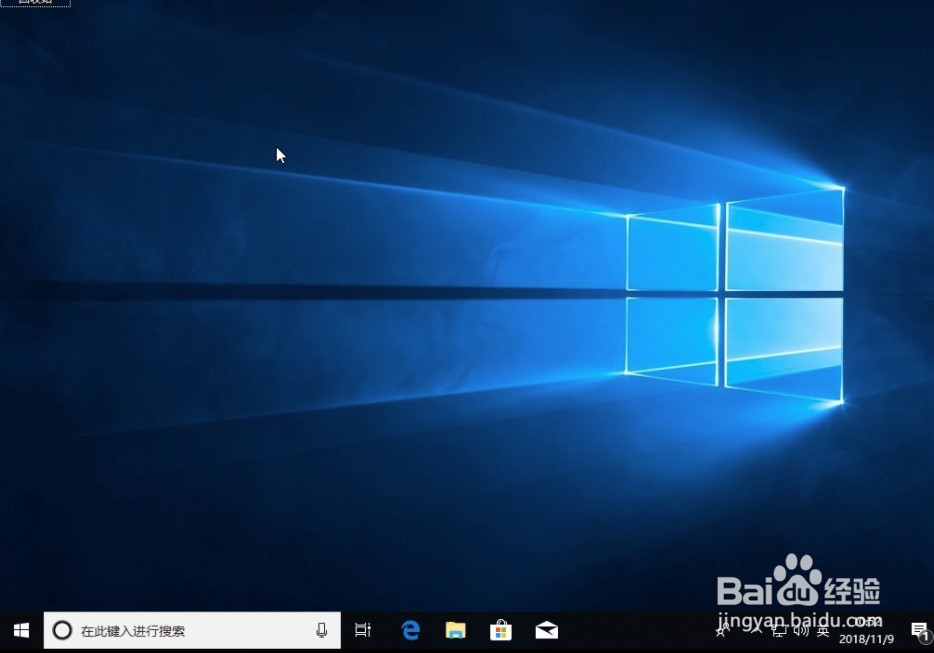Open the Windows Start menu
The image size is (934, 653).
tap(21, 630)
